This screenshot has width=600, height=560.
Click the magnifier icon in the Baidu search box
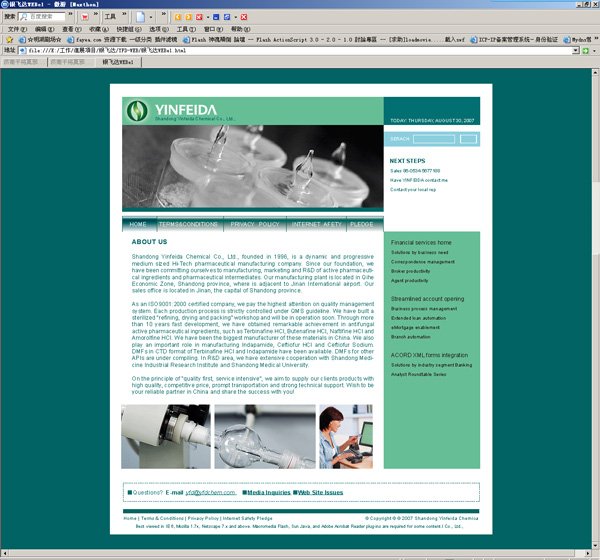[x=24, y=17]
